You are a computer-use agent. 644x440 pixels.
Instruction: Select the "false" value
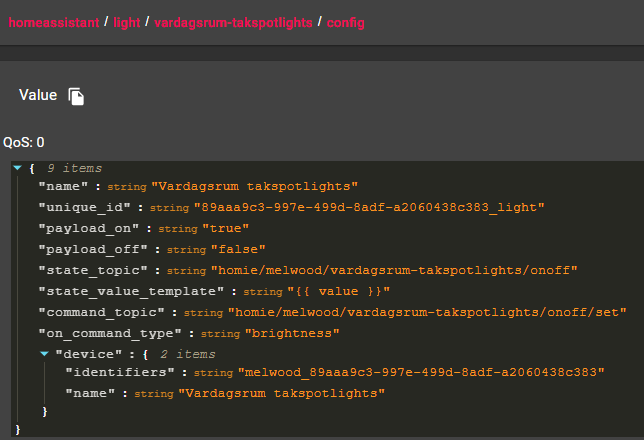(x=238, y=249)
